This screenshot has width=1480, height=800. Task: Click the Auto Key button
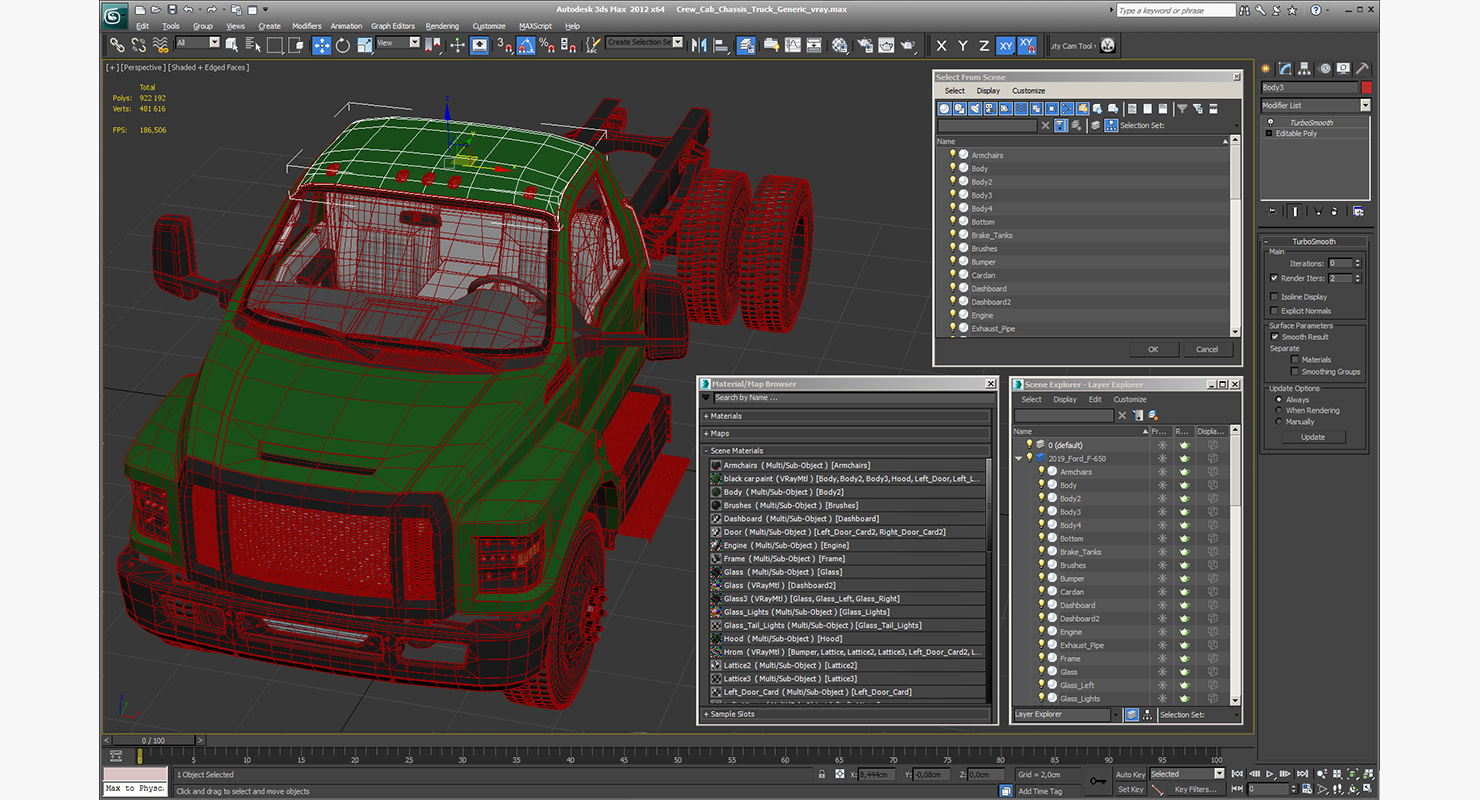tap(1130, 774)
